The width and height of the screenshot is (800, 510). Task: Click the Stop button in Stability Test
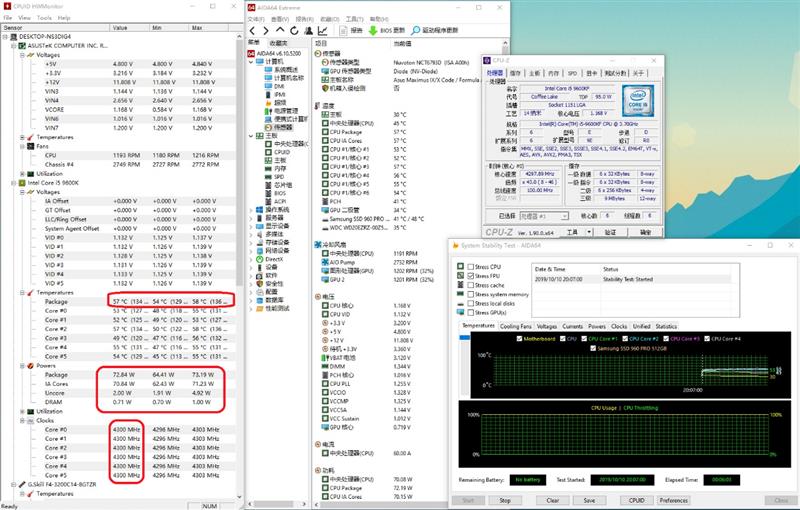coord(505,500)
